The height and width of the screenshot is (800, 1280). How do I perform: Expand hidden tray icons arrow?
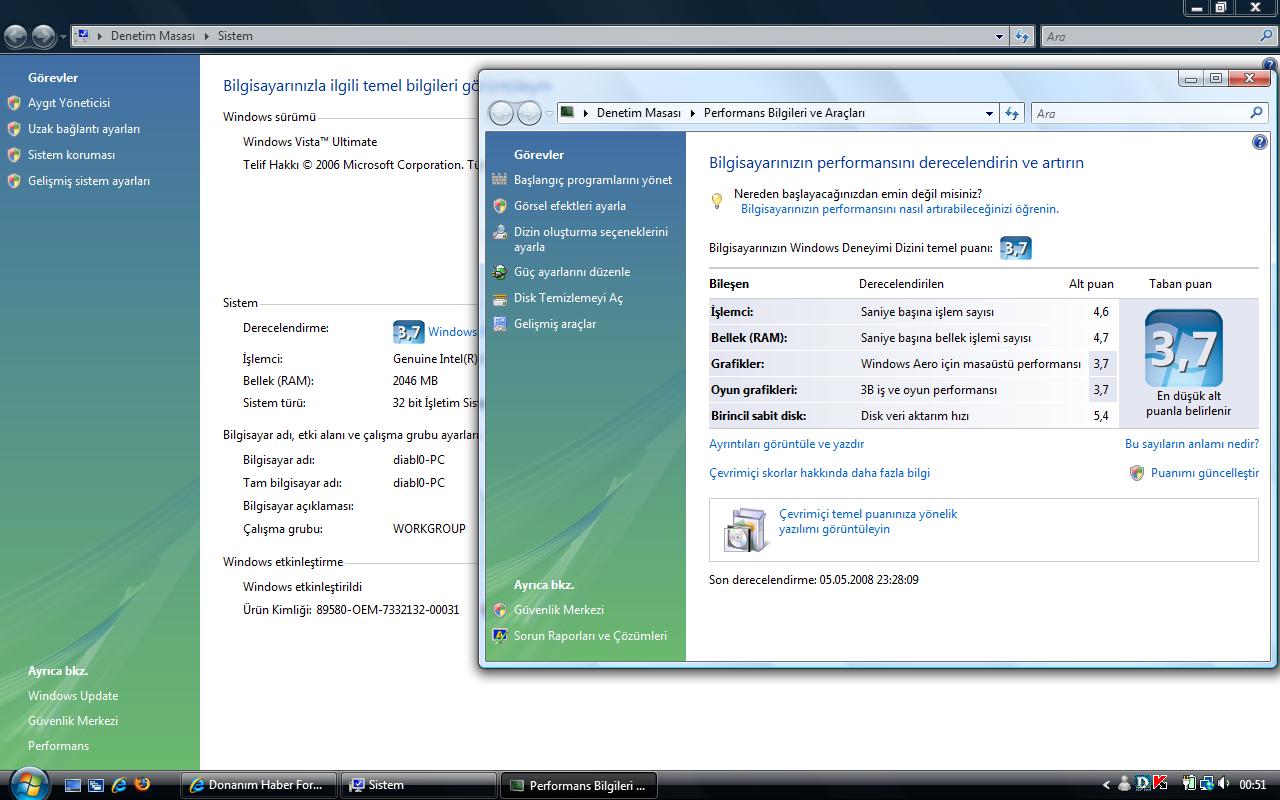[x=1106, y=785]
